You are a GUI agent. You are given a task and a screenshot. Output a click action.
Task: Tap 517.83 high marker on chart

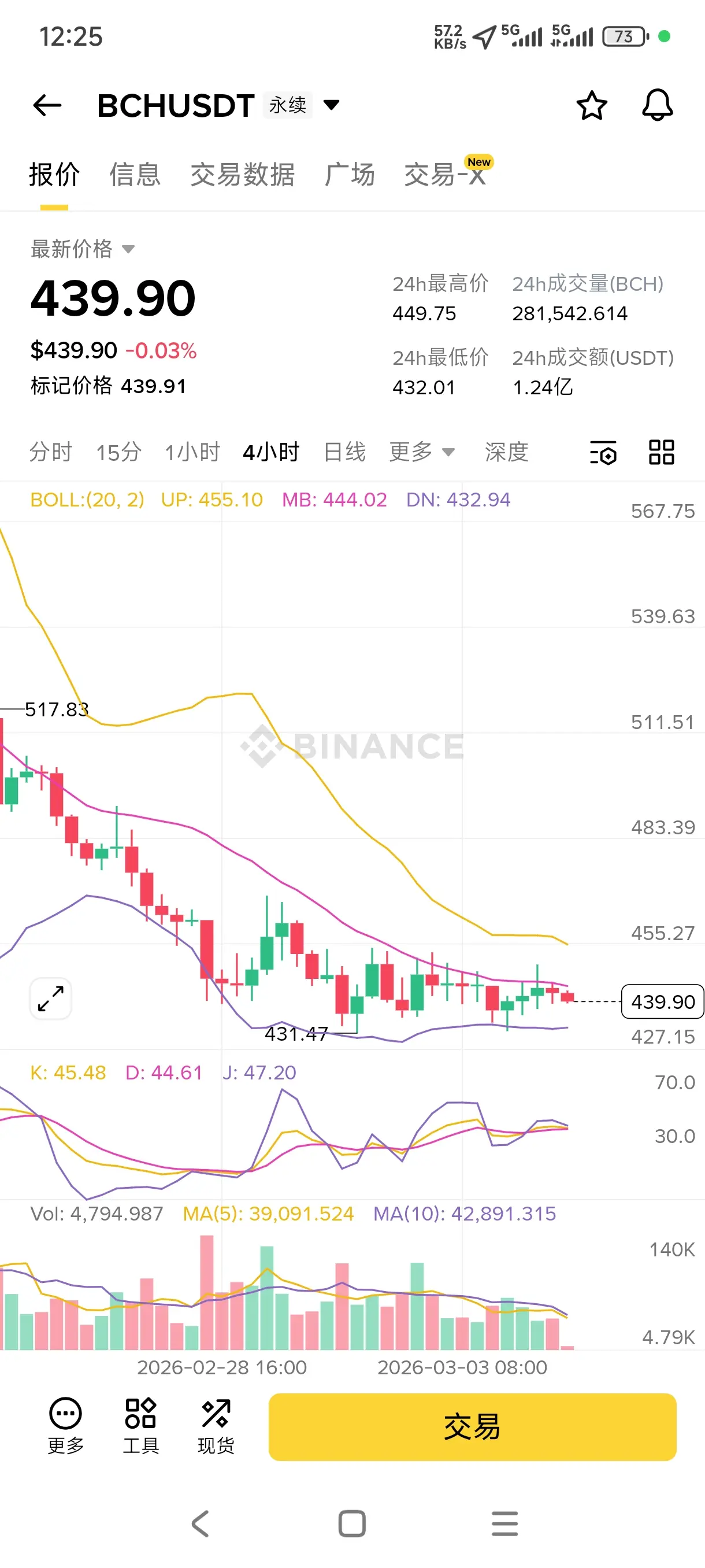click(57, 709)
